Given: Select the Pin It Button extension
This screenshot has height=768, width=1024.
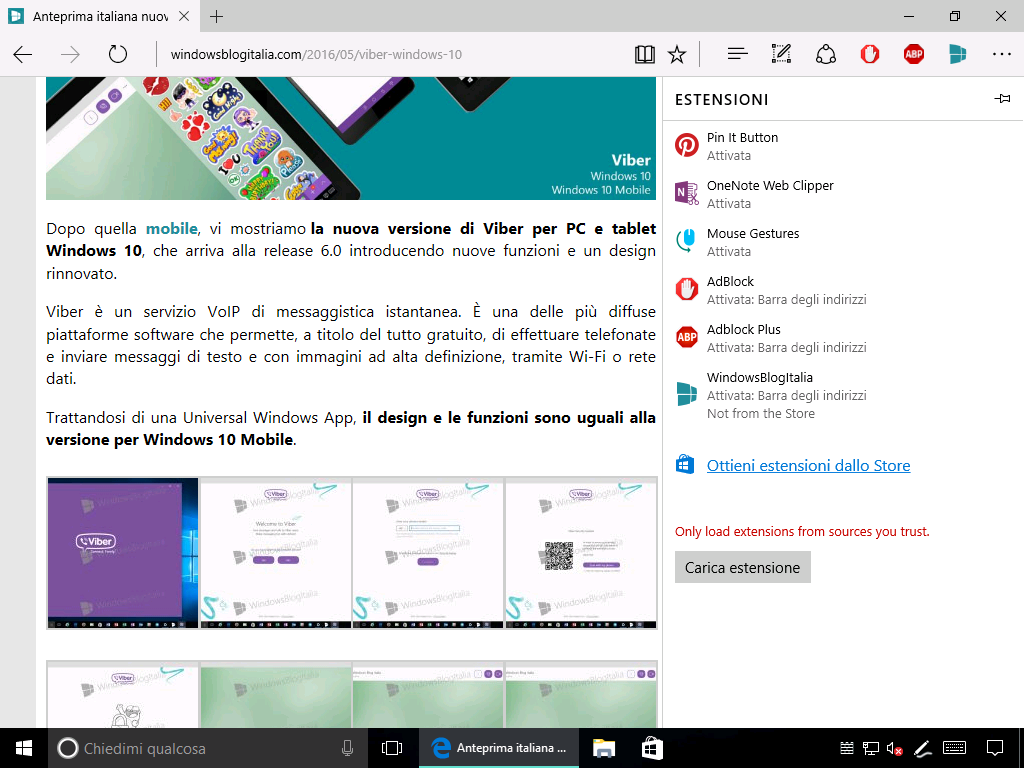Looking at the screenshot, I should 842,146.
